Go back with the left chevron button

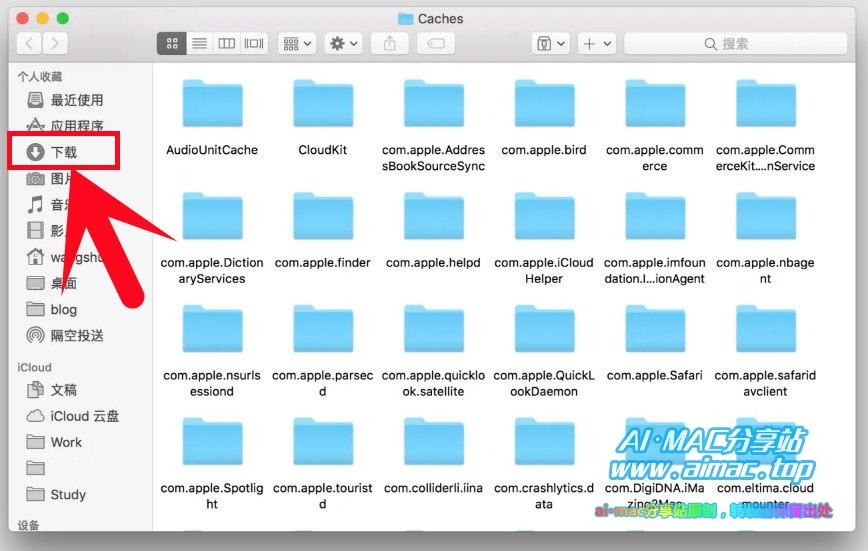coord(30,43)
